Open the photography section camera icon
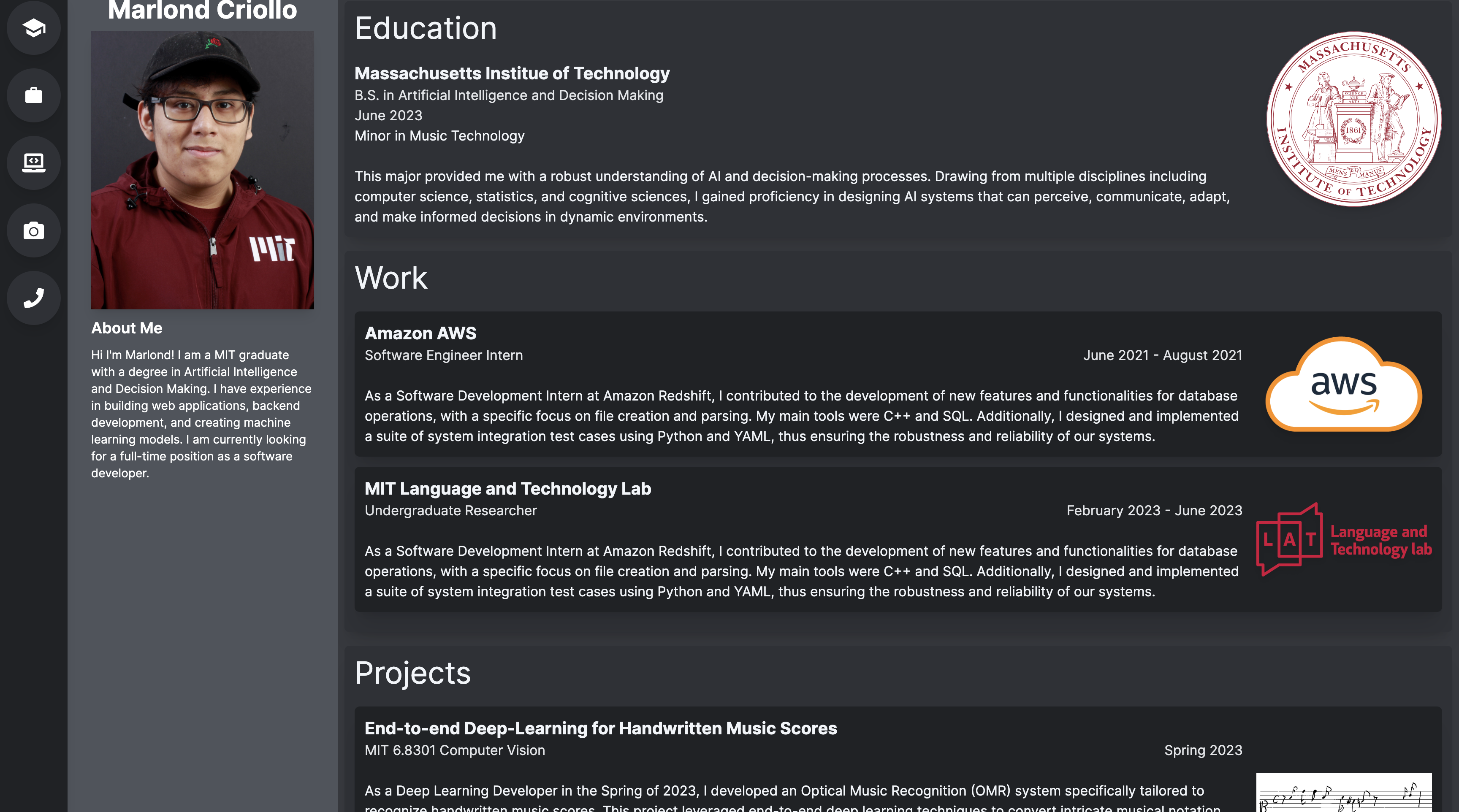The width and height of the screenshot is (1459, 812). click(x=33, y=230)
